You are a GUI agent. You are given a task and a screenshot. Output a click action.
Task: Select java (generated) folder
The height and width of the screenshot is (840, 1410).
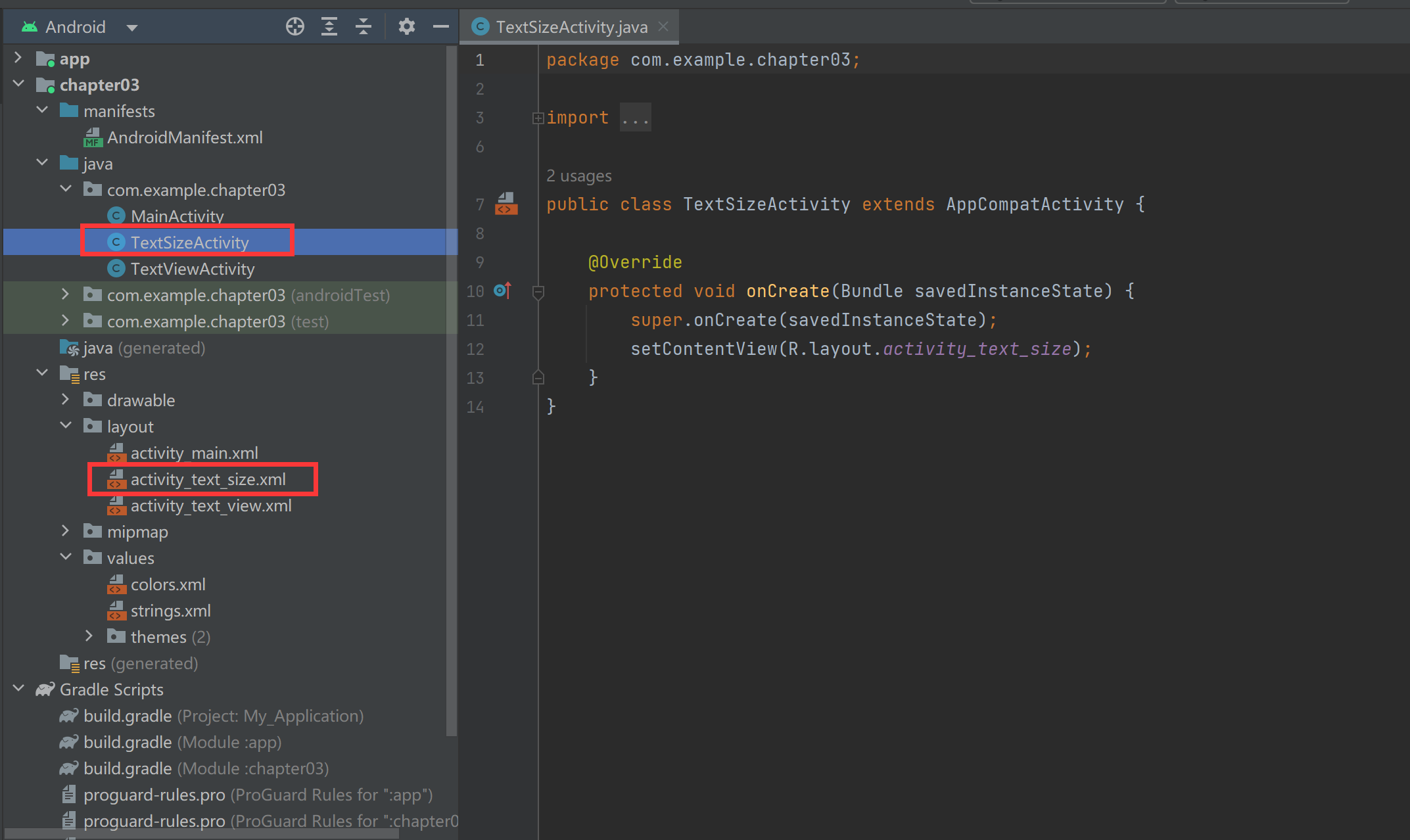coord(144,348)
